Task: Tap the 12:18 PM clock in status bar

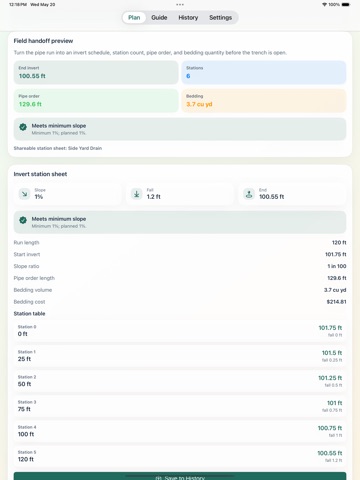Action: pos(18,5)
